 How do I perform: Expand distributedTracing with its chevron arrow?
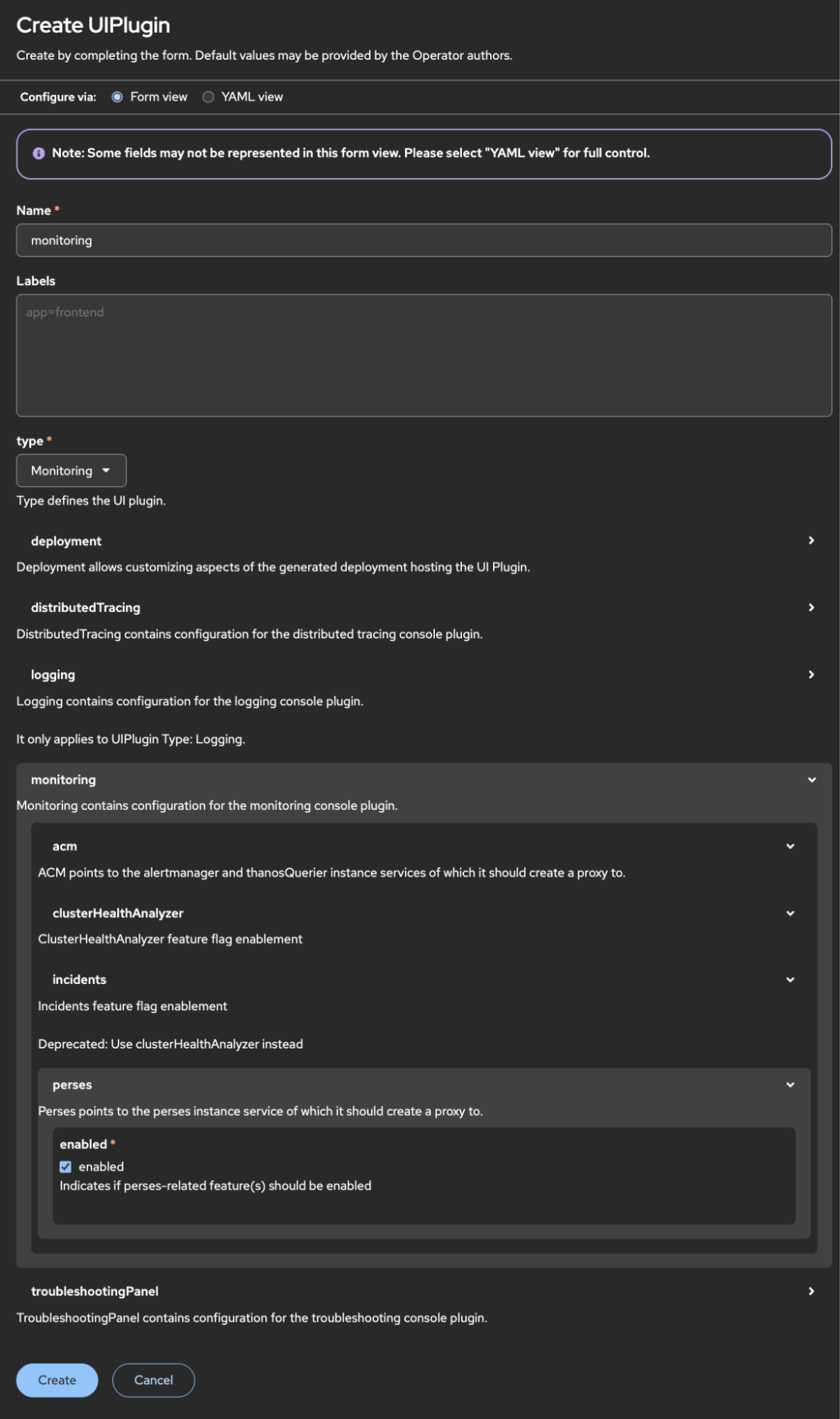811,608
